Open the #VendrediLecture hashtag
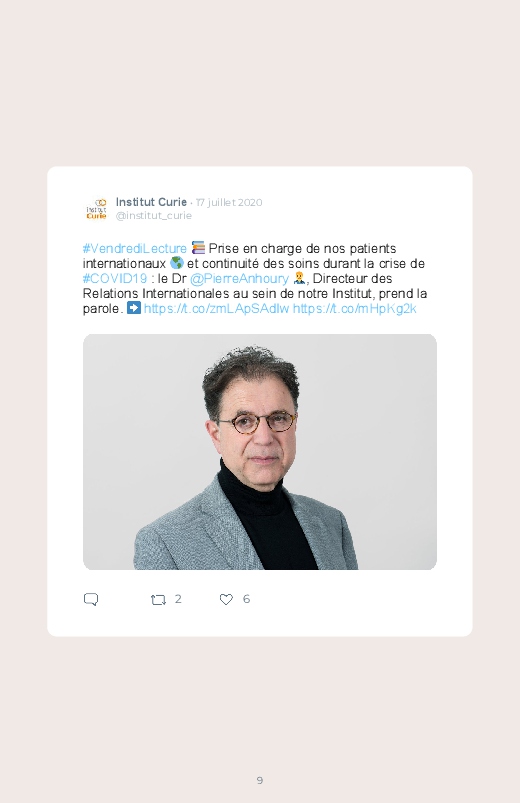520x803 pixels. [x=135, y=248]
